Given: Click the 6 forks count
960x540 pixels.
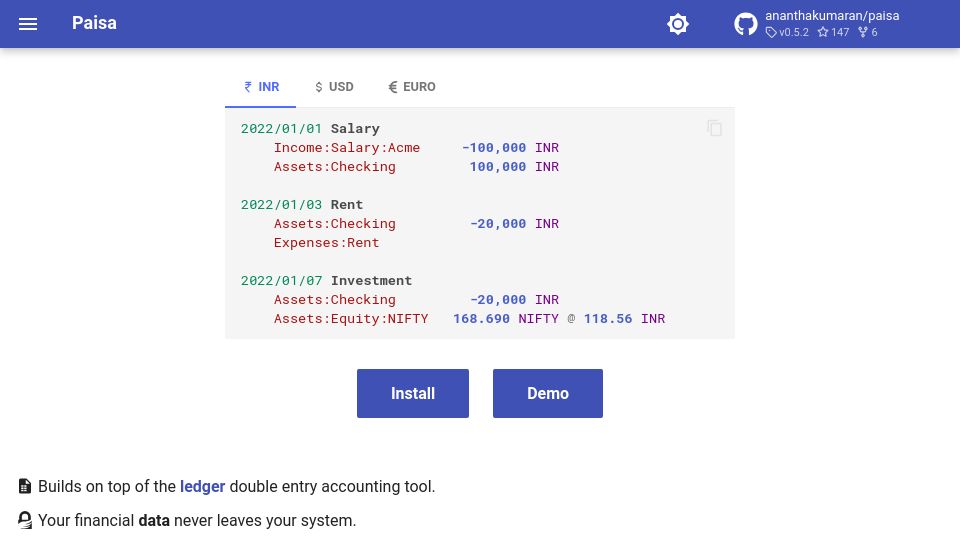Looking at the screenshot, I should pyautogui.click(x=868, y=32).
